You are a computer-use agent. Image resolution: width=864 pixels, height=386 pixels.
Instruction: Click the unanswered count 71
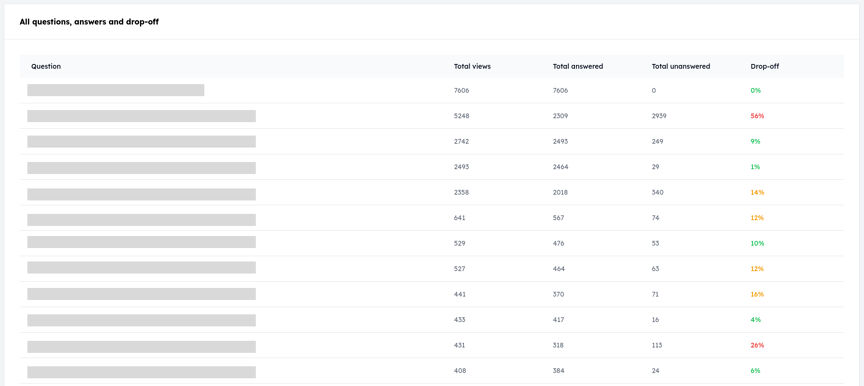point(655,295)
